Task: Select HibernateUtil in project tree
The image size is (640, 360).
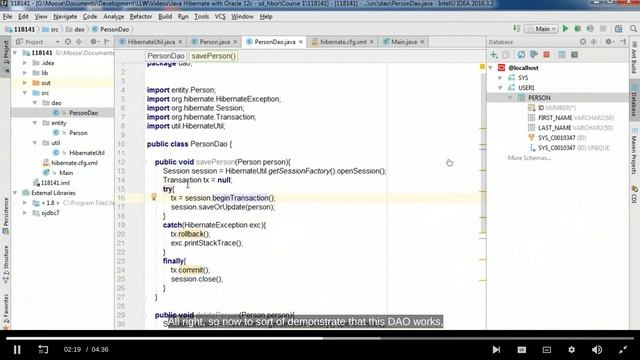Action: 87,153
